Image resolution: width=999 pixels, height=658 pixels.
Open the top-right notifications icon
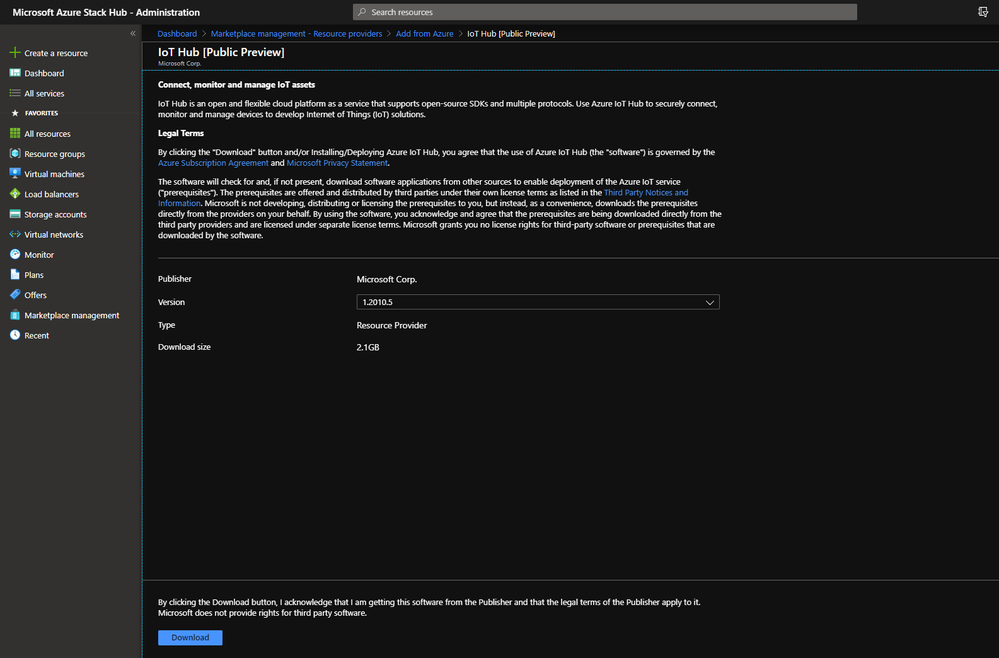point(983,12)
